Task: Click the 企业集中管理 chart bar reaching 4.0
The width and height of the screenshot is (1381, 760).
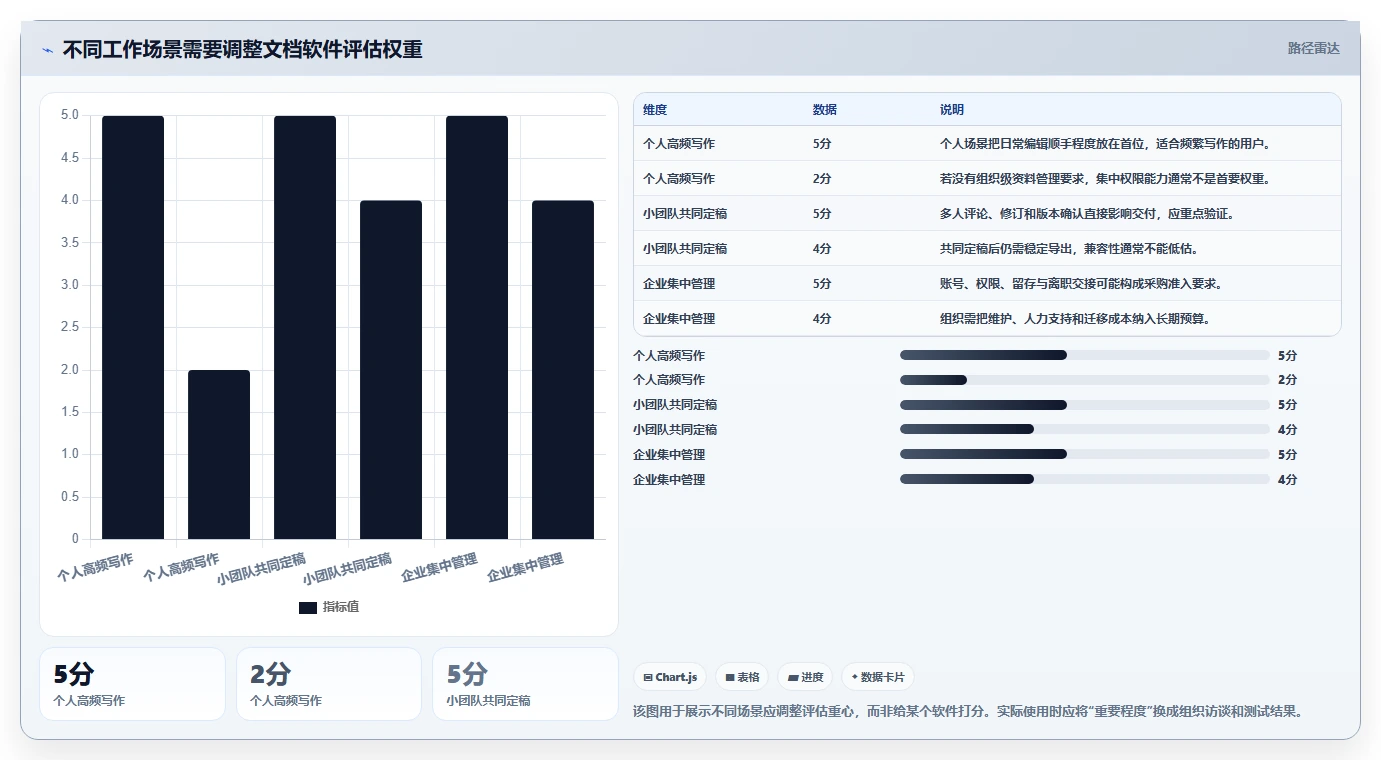Action: (x=563, y=370)
